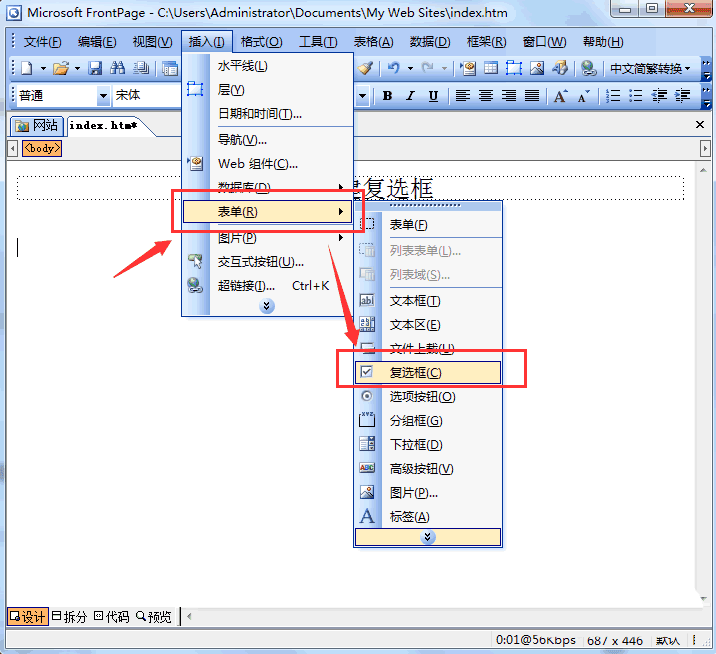Open the 中文简繁转换 dropdown
The height and width of the screenshot is (654, 716).
click(650, 69)
